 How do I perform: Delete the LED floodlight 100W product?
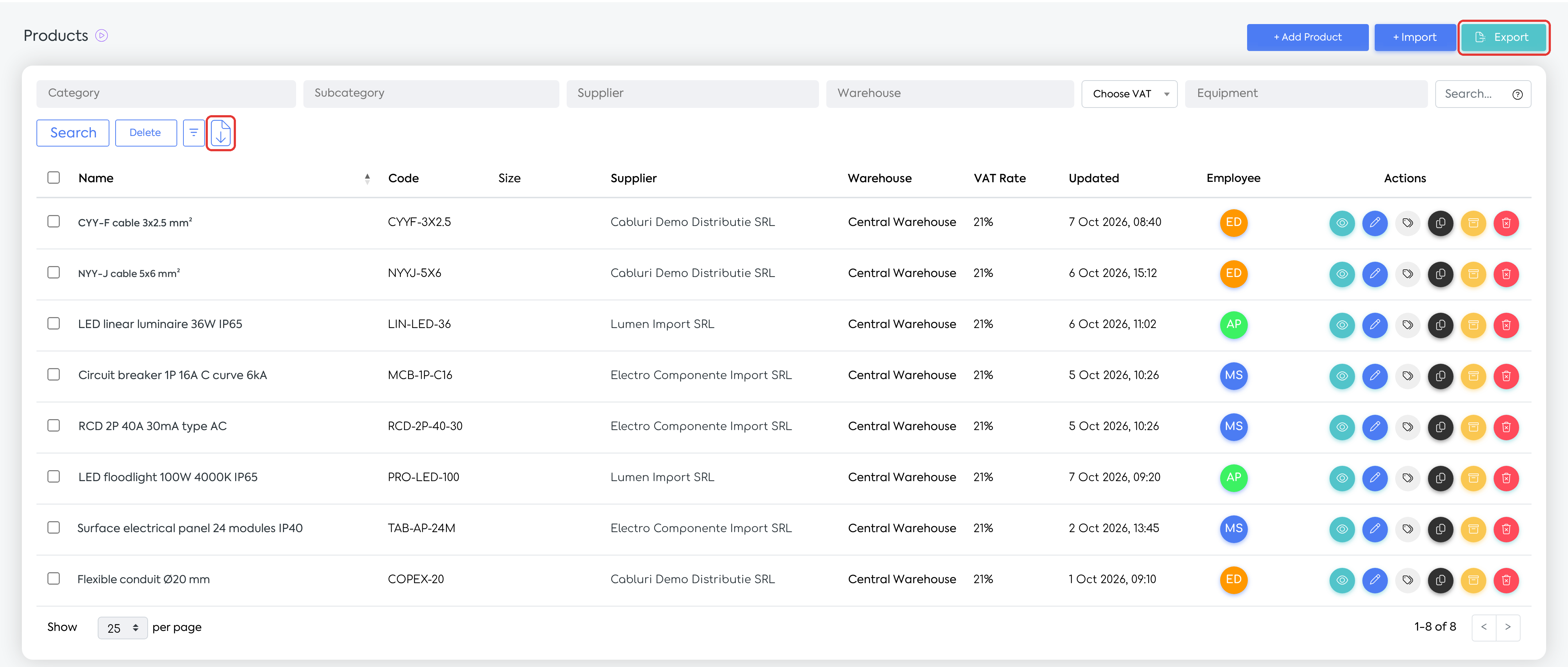tap(1506, 478)
